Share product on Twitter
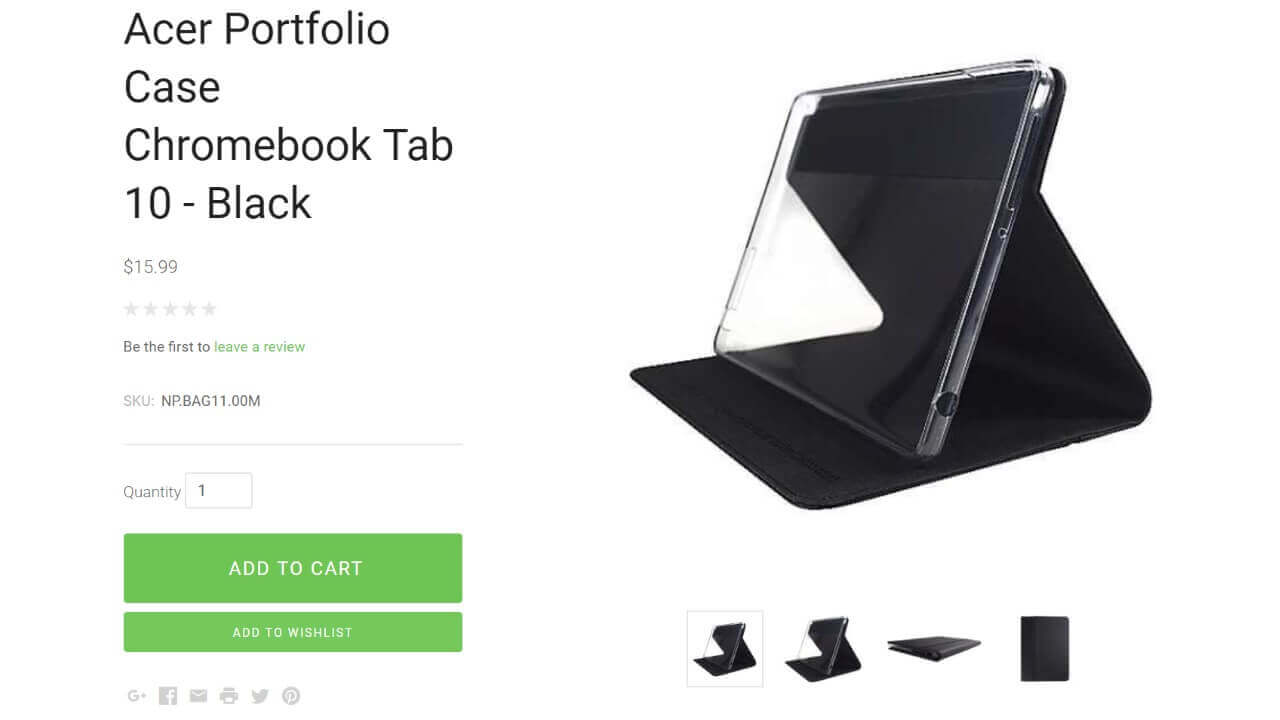The image size is (1280, 720). pyautogui.click(x=260, y=696)
